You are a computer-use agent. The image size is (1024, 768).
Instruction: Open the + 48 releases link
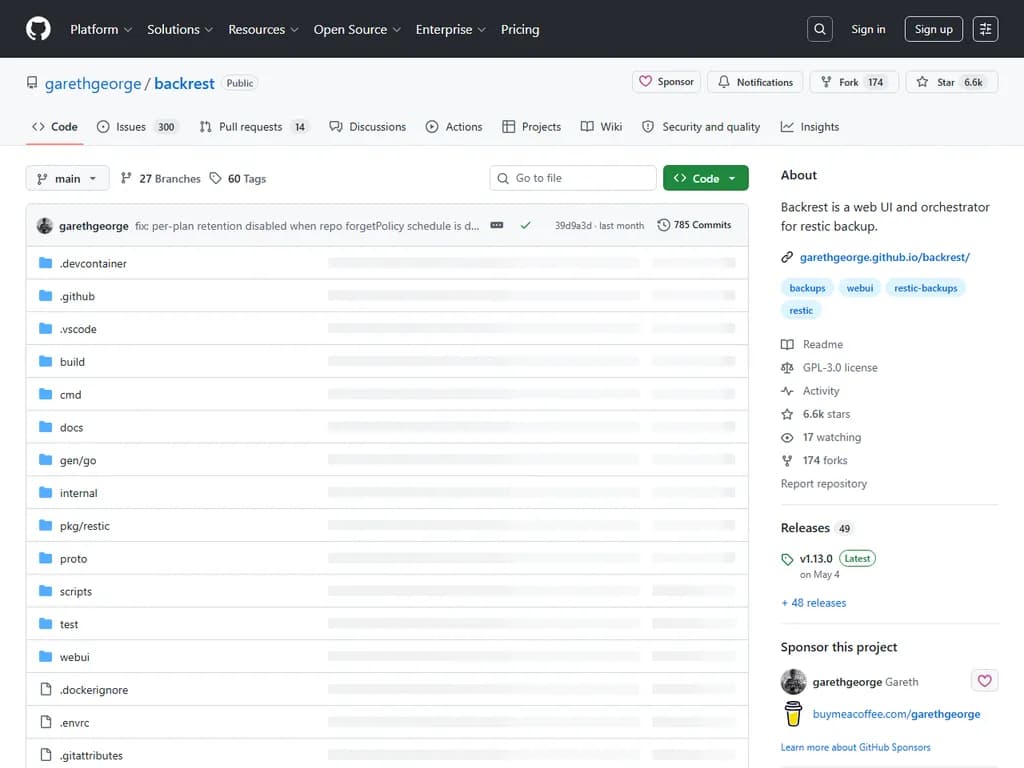[x=814, y=603]
